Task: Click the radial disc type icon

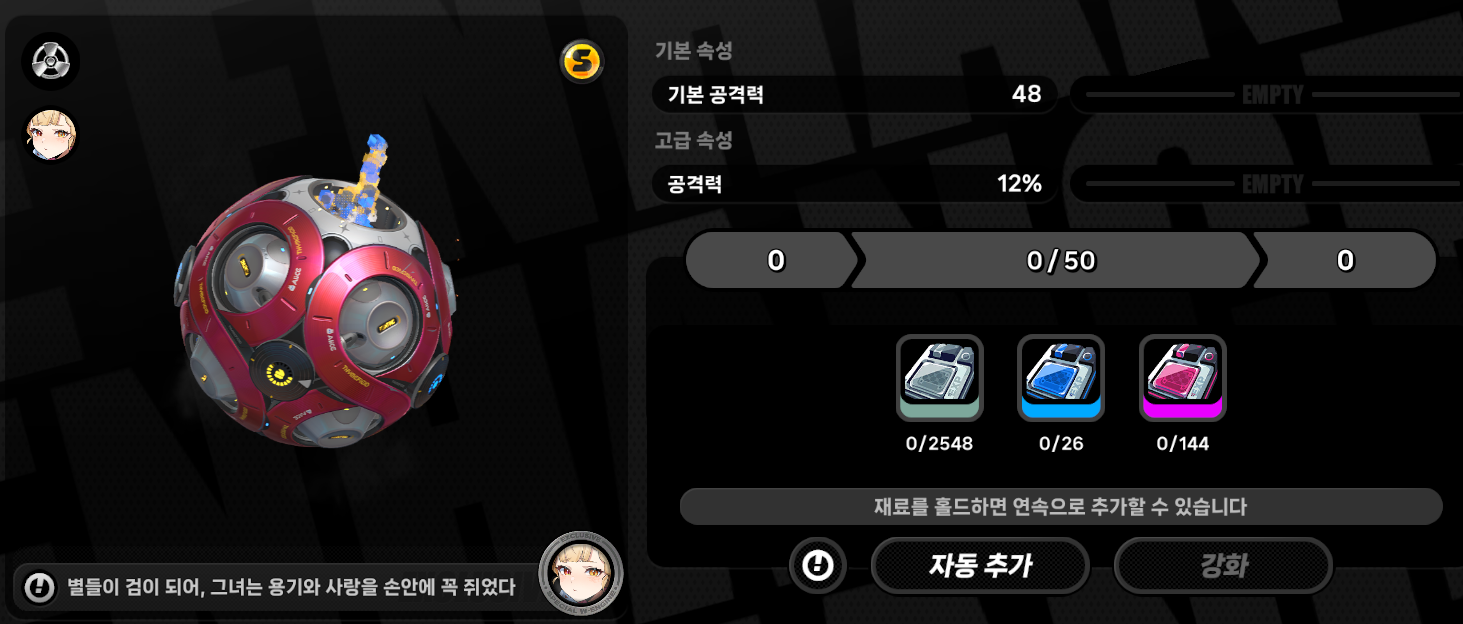Action: [x=50, y=62]
